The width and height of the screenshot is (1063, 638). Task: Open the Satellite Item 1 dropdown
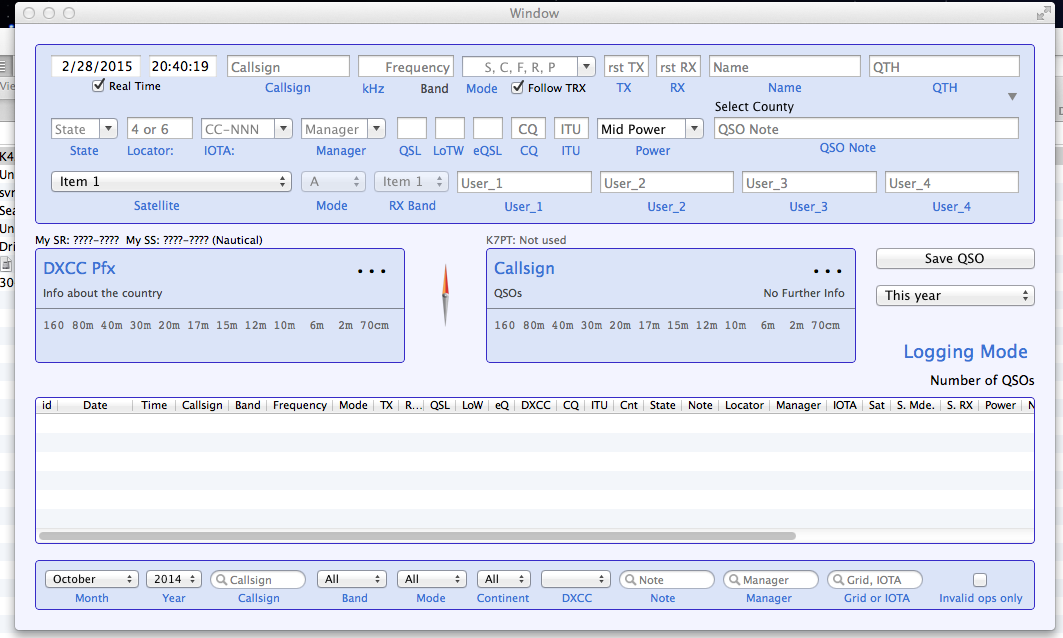tap(170, 182)
